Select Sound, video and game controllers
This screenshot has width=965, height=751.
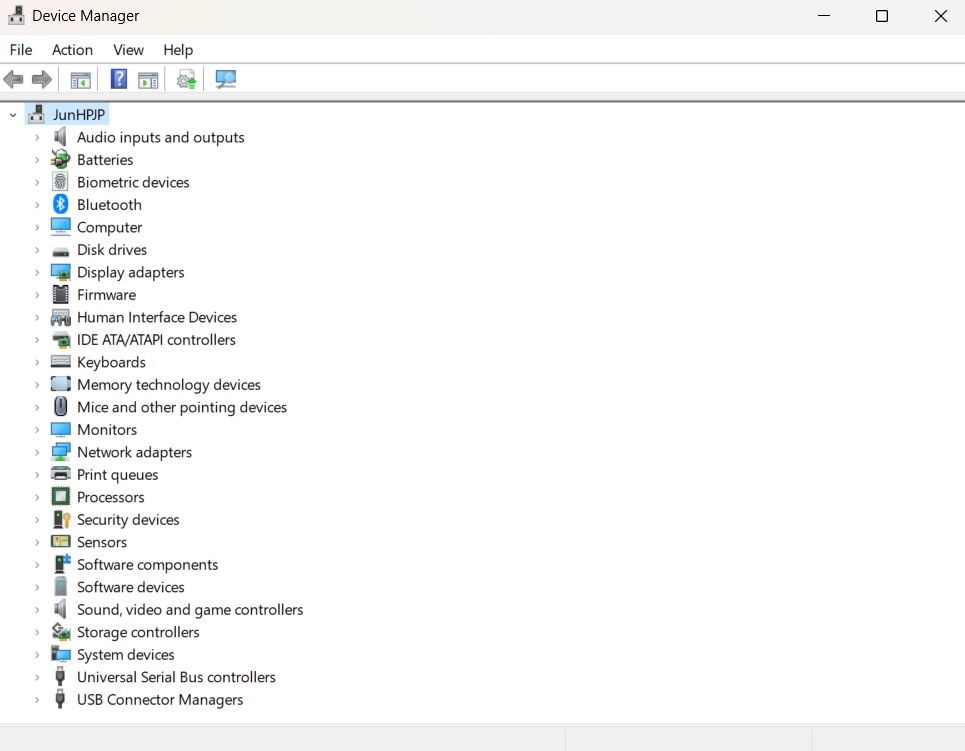(x=190, y=609)
